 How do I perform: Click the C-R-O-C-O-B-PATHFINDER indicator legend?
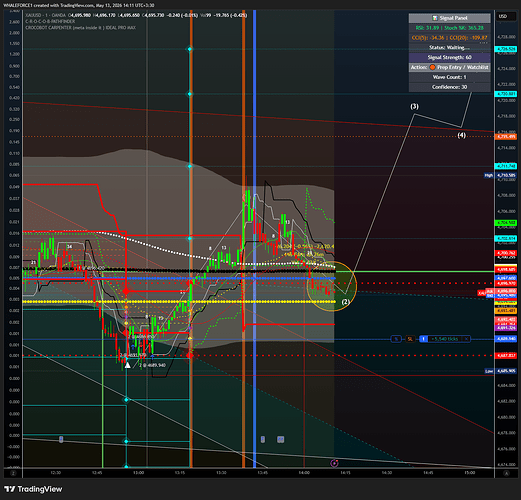[50, 21]
